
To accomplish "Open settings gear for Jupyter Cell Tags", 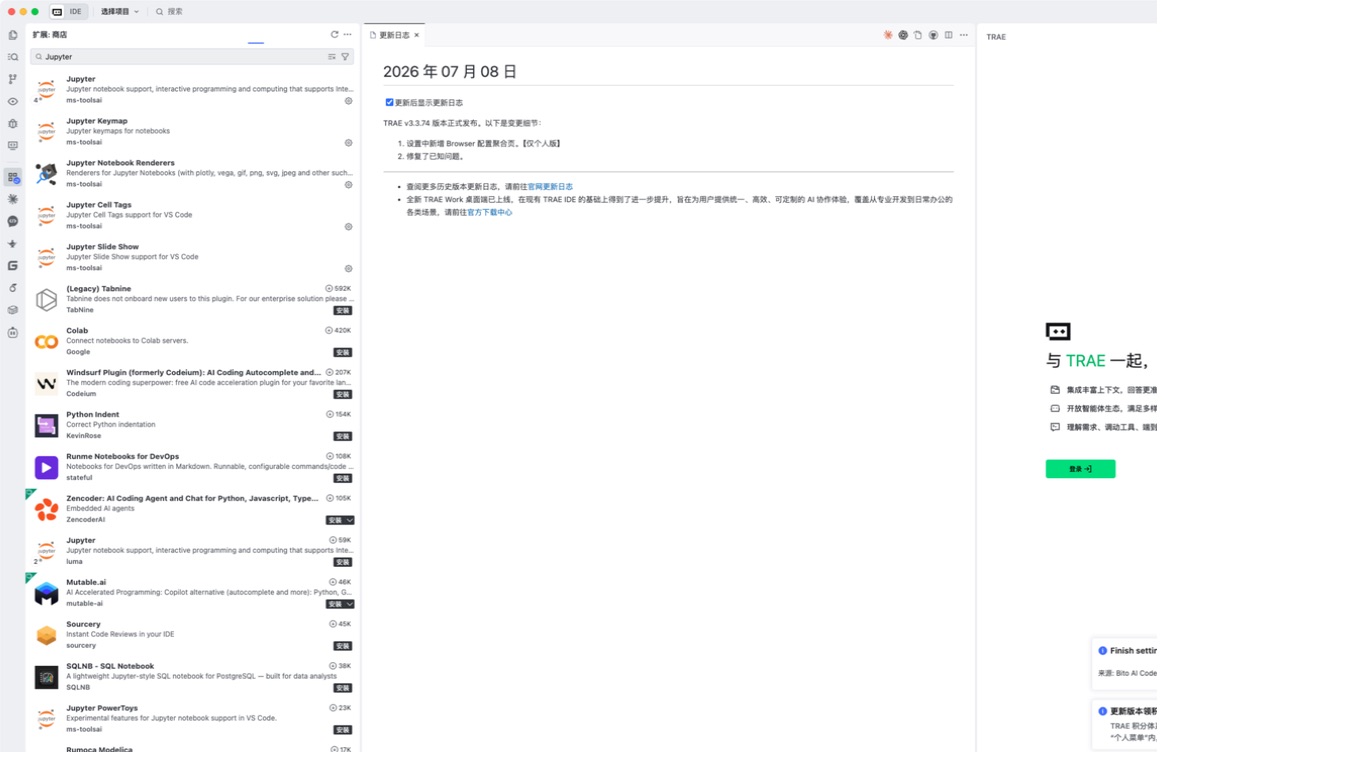I will pos(348,227).
